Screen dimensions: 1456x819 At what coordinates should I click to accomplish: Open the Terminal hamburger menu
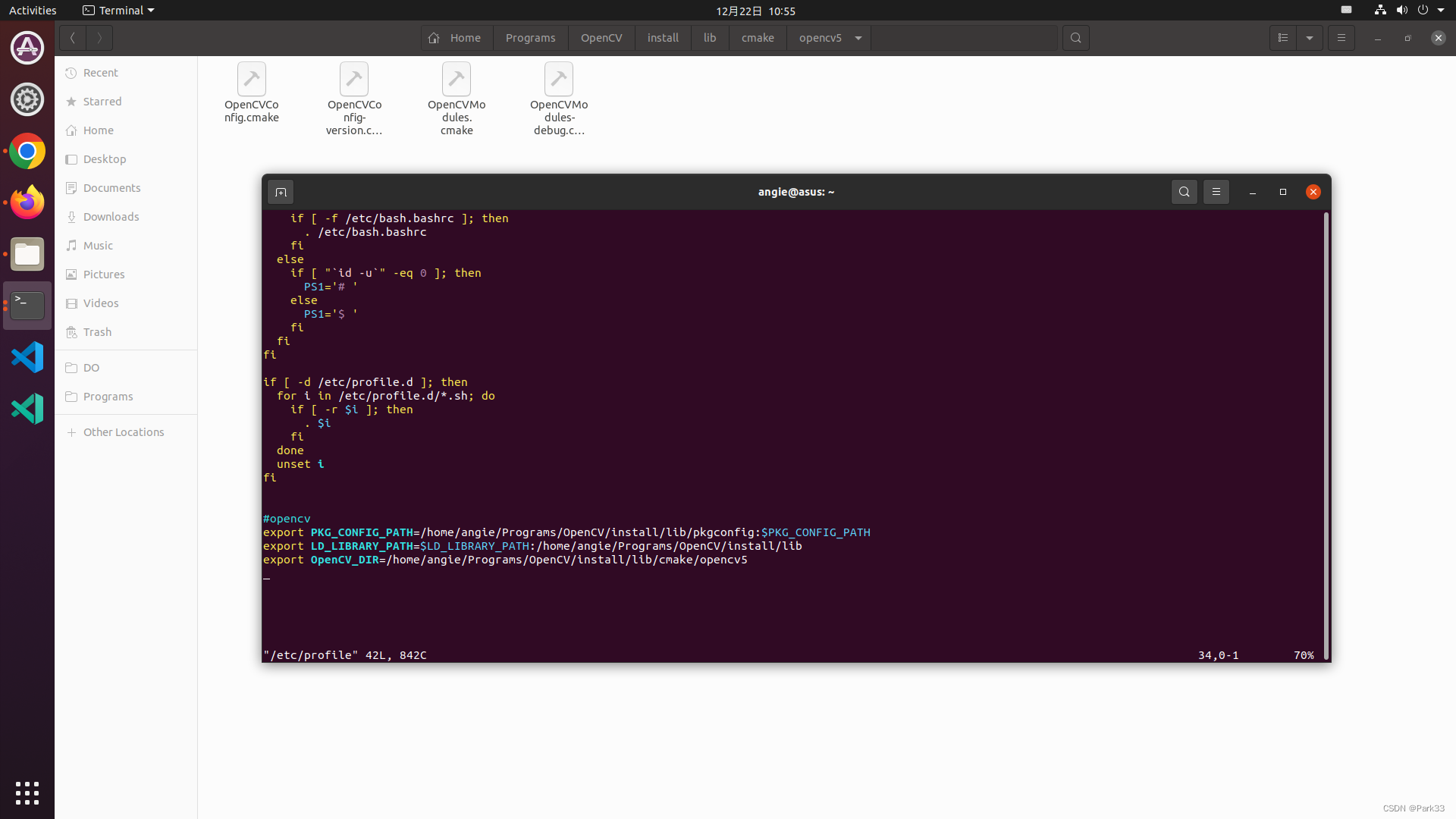coord(1216,192)
